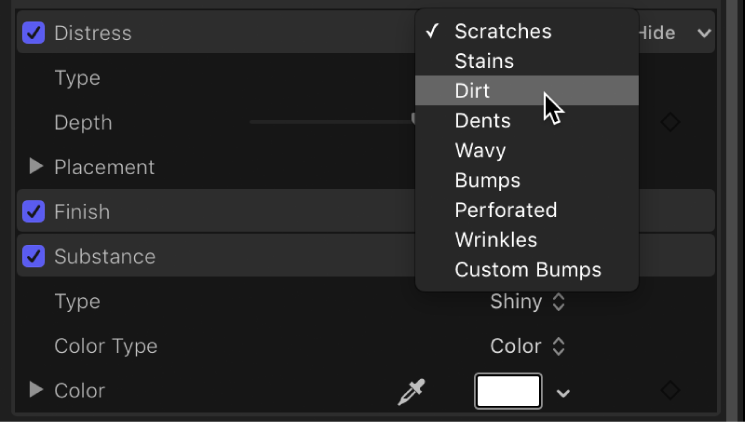Pick the Dents menu option
This screenshot has height=423, width=747.
tap(482, 121)
